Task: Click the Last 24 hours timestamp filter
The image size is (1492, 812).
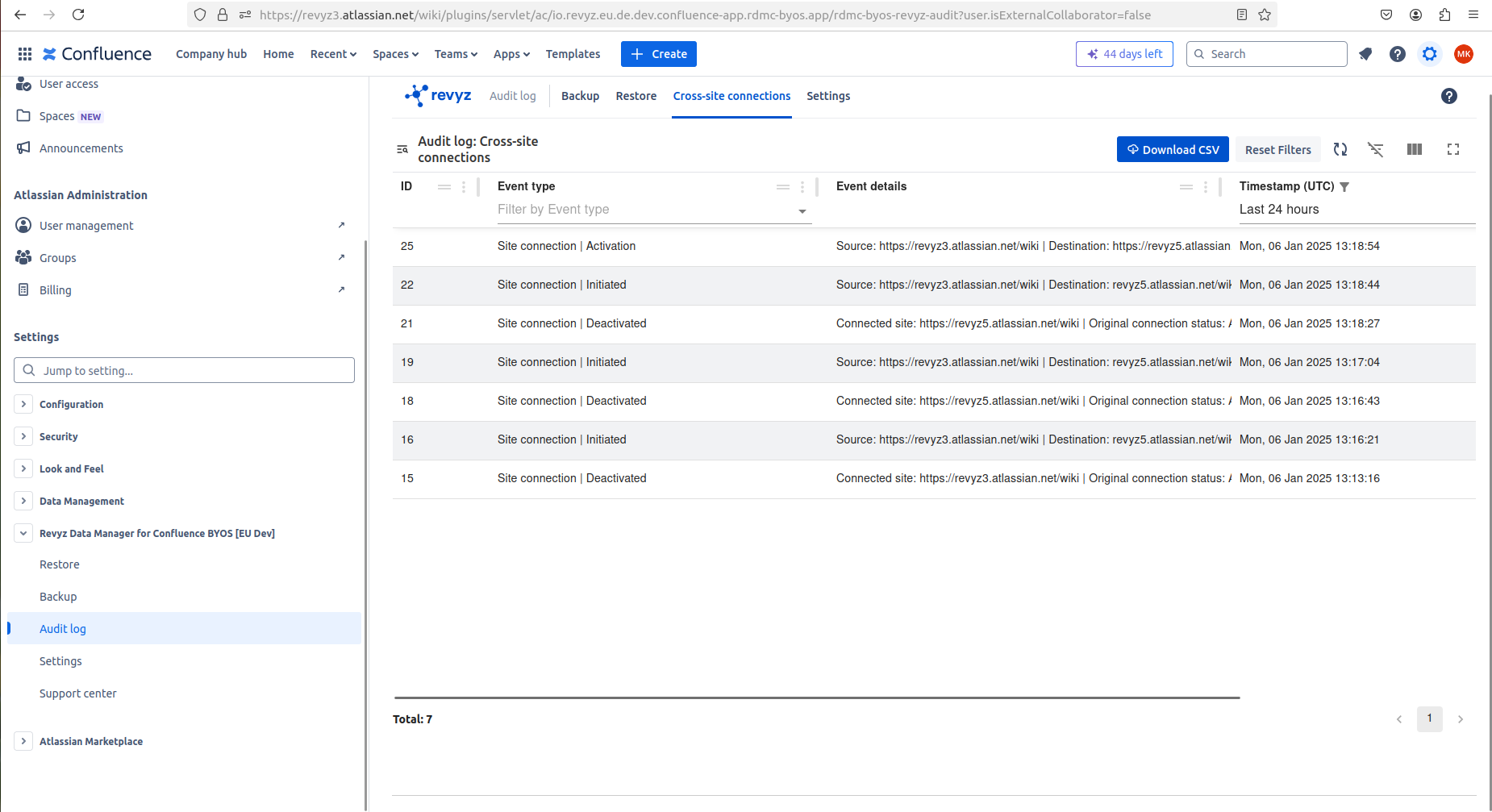Action: tap(1357, 210)
